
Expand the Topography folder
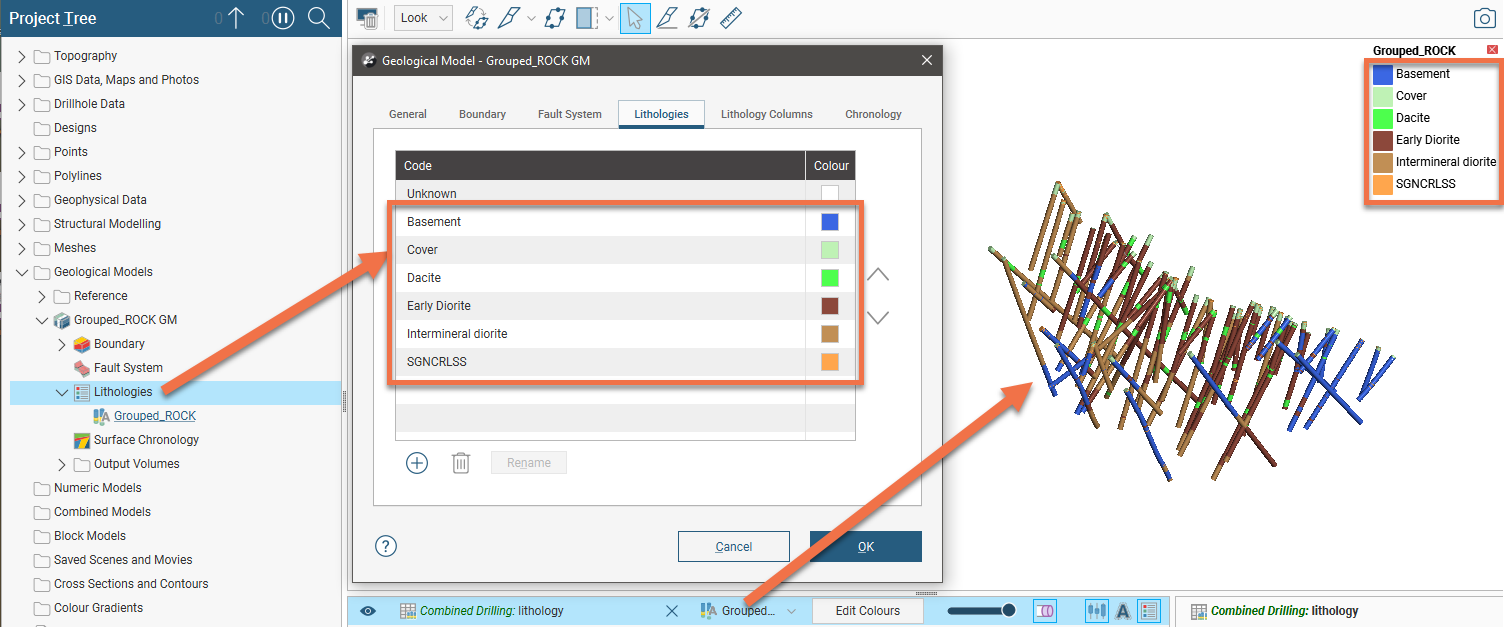pyautogui.click(x=22, y=56)
